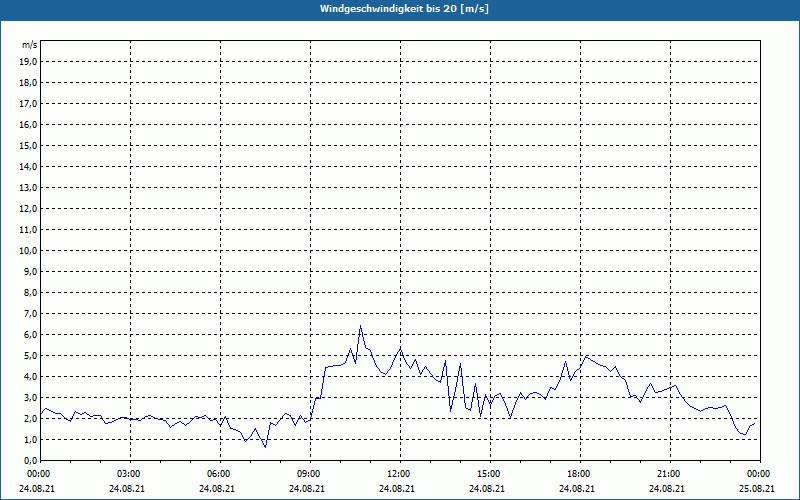Select the m/s unit label on the y-axis
This screenshot has width=800, height=500.
pos(29,45)
